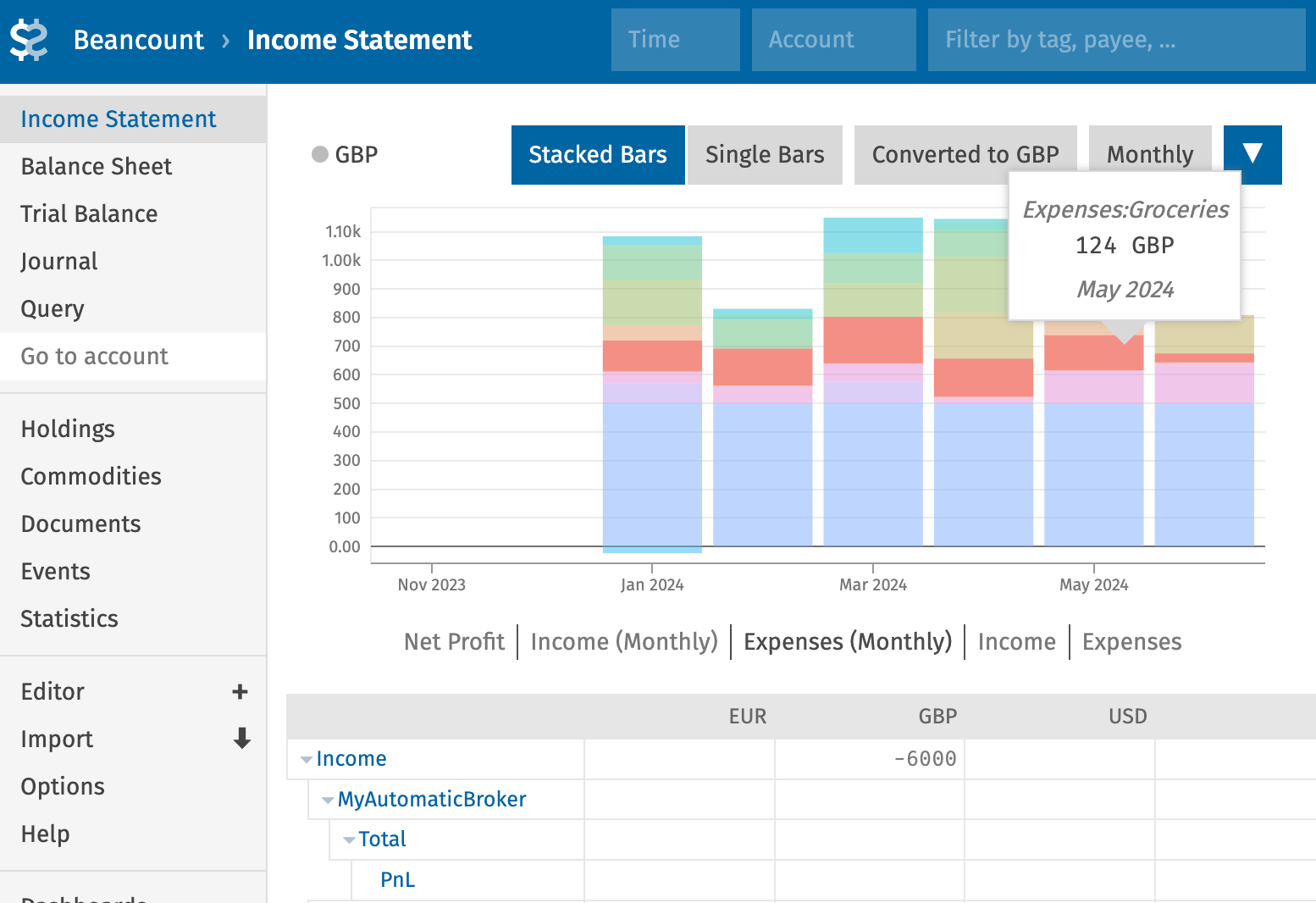Select the Expenses chart tab

click(1131, 642)
